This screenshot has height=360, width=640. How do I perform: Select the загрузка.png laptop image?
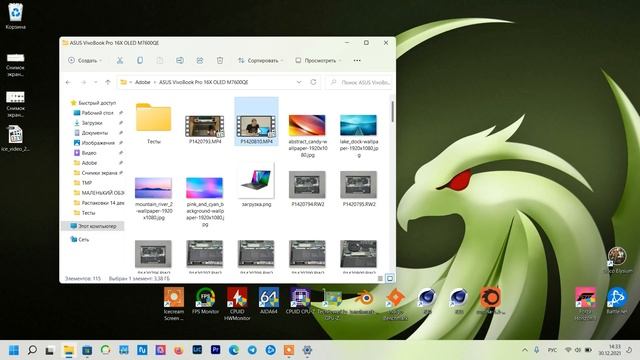256,186
